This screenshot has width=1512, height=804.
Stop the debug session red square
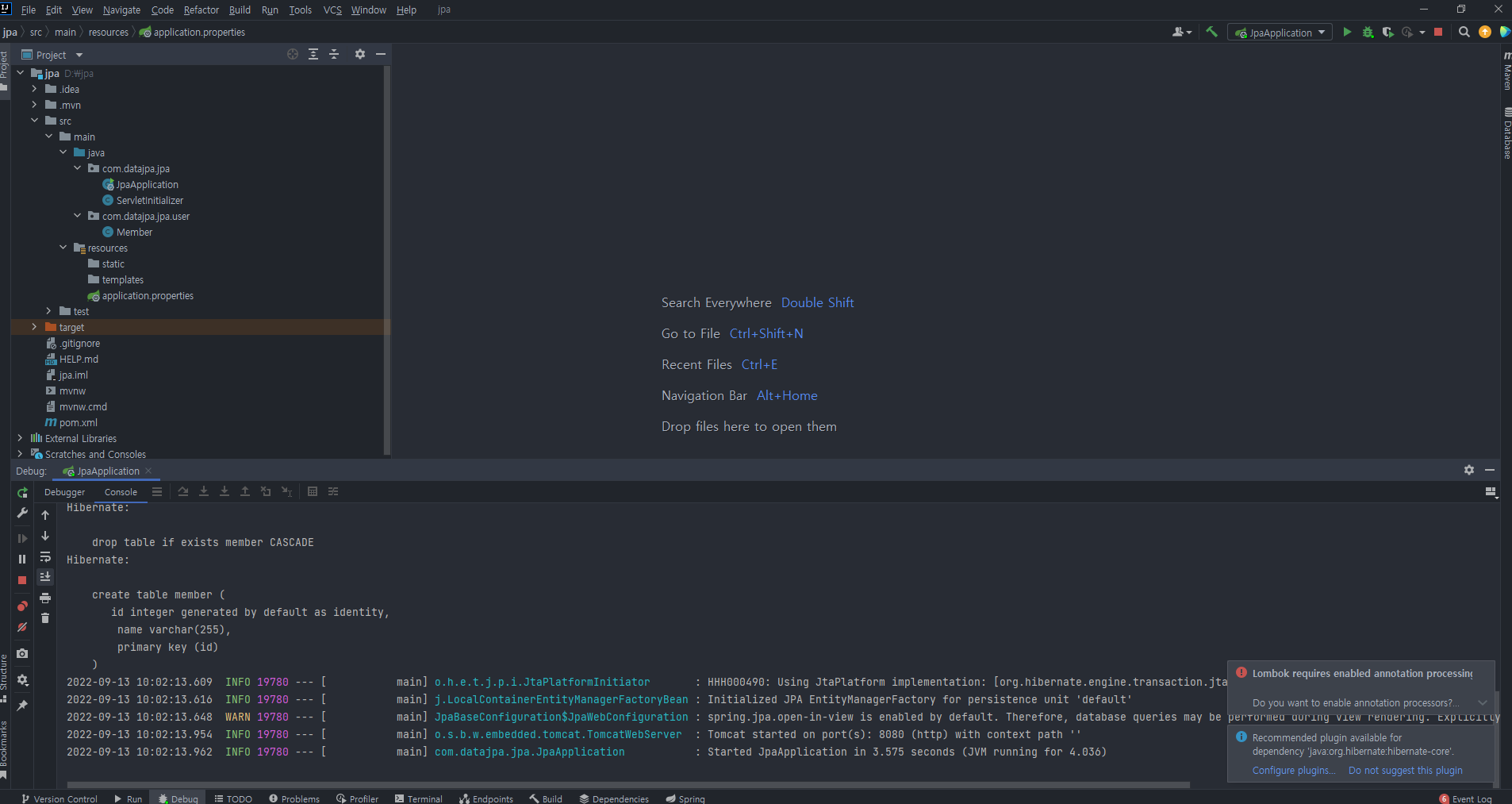coord(22,580)
